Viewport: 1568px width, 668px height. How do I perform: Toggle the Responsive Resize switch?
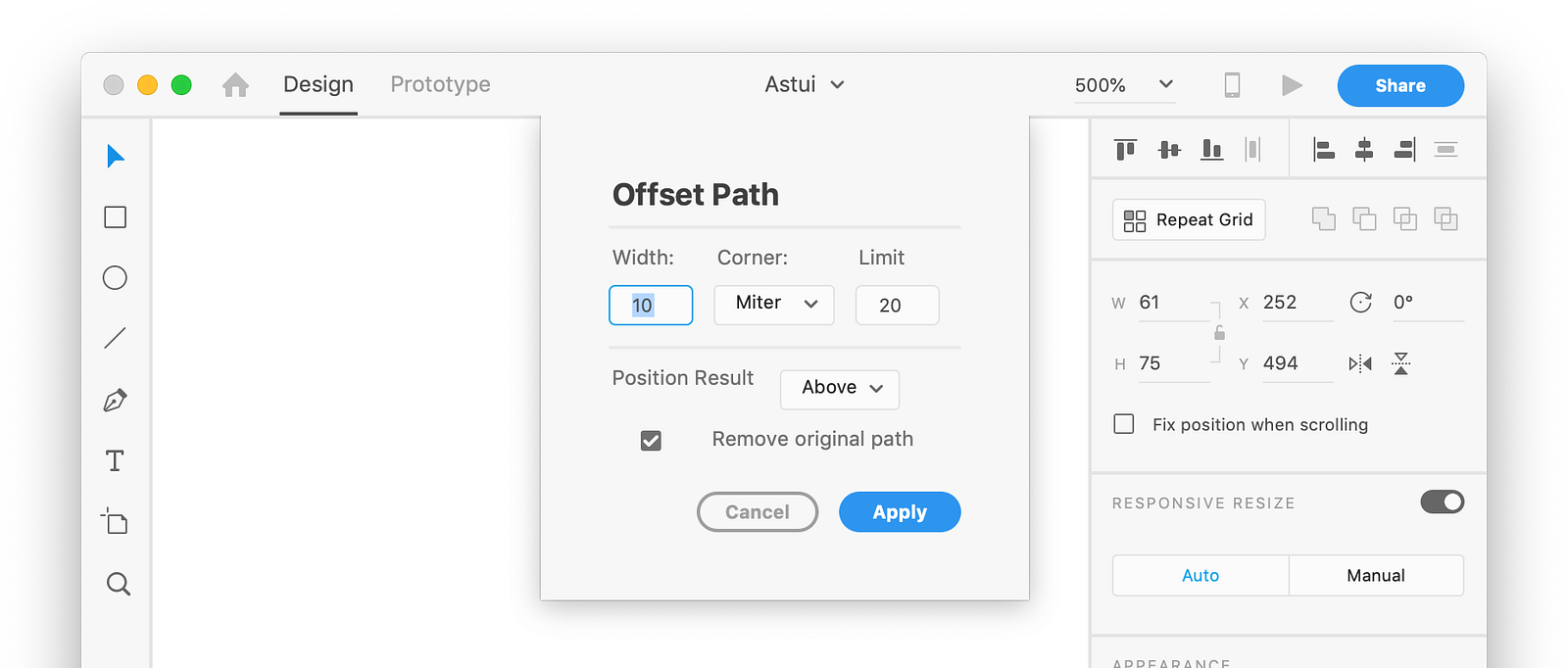1442,502
